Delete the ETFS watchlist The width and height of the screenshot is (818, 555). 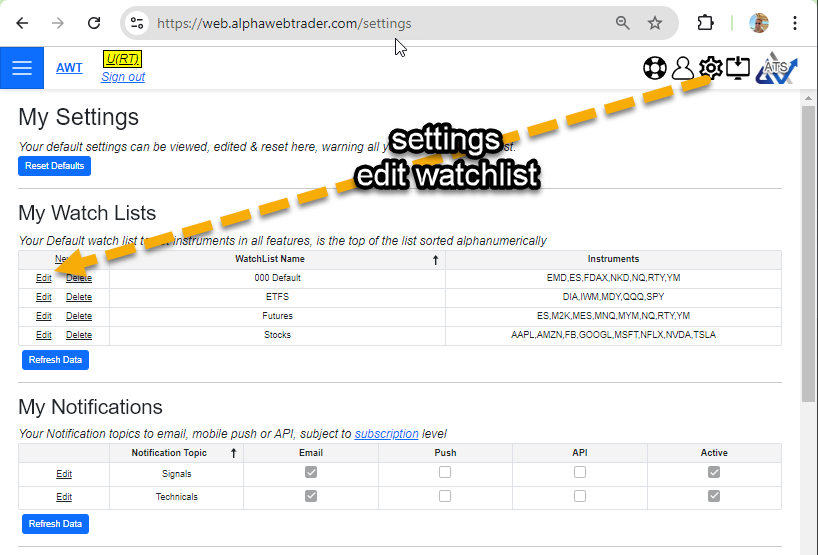click(79, 297)
